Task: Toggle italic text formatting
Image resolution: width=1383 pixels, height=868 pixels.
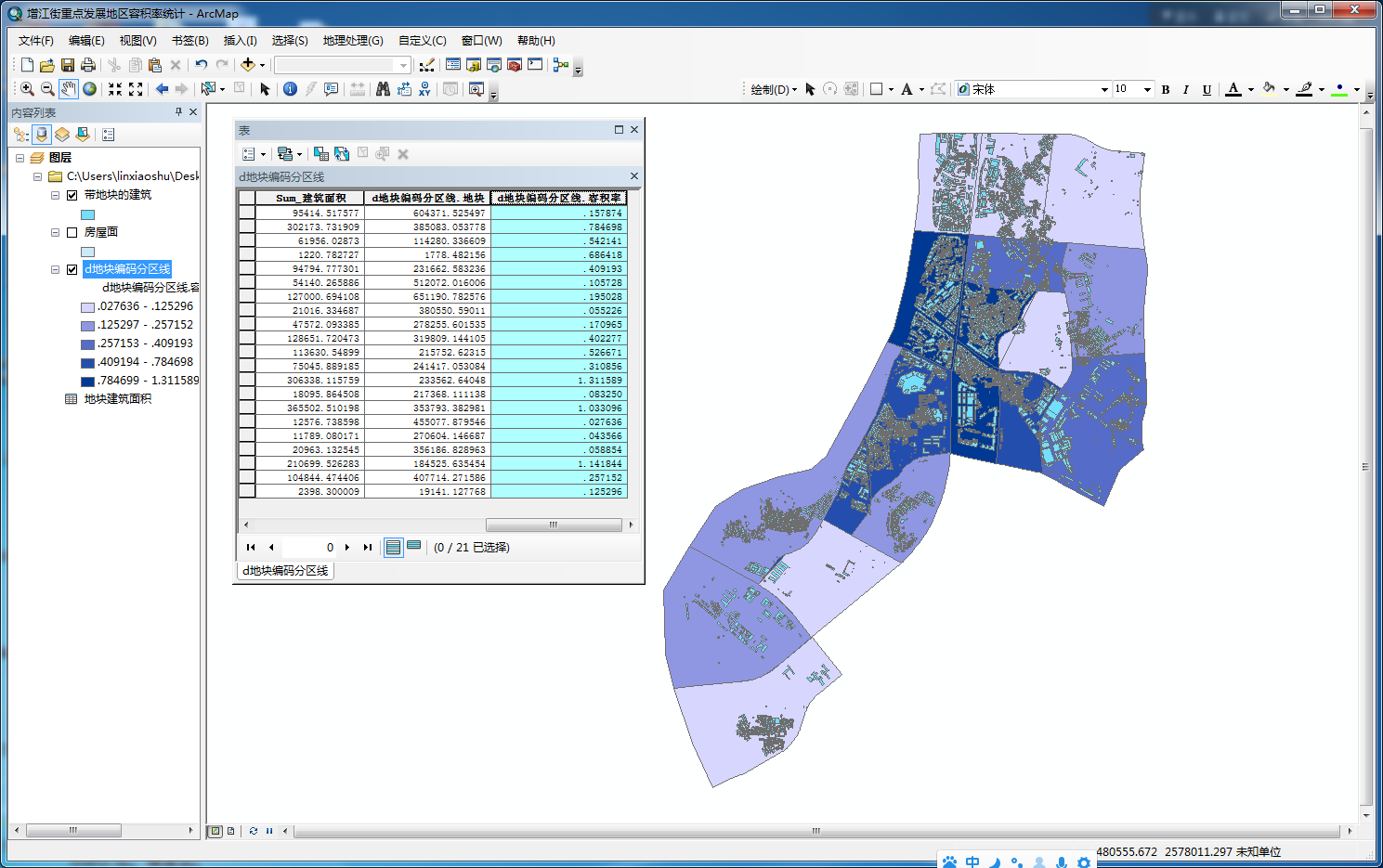Action: click(1186, 90)
